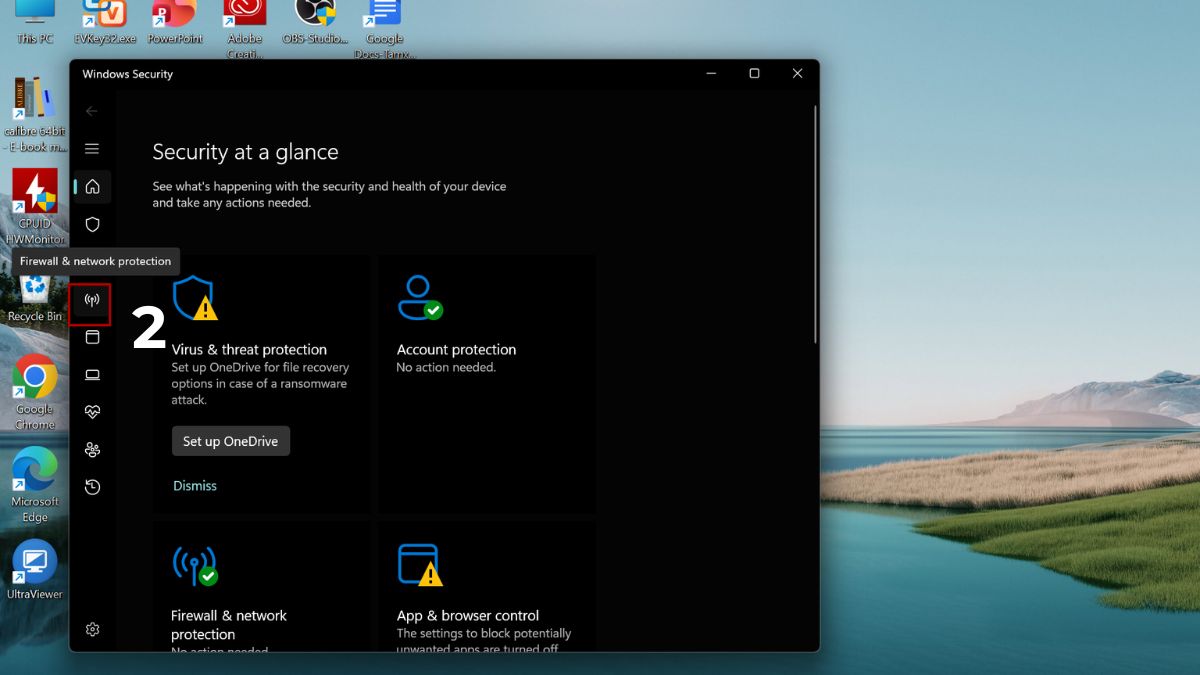Screen dimensions: 1200x675
Task: Select the Google Chrome desktop shortcut
Action: pyautogui.click(x=35, y=392)
